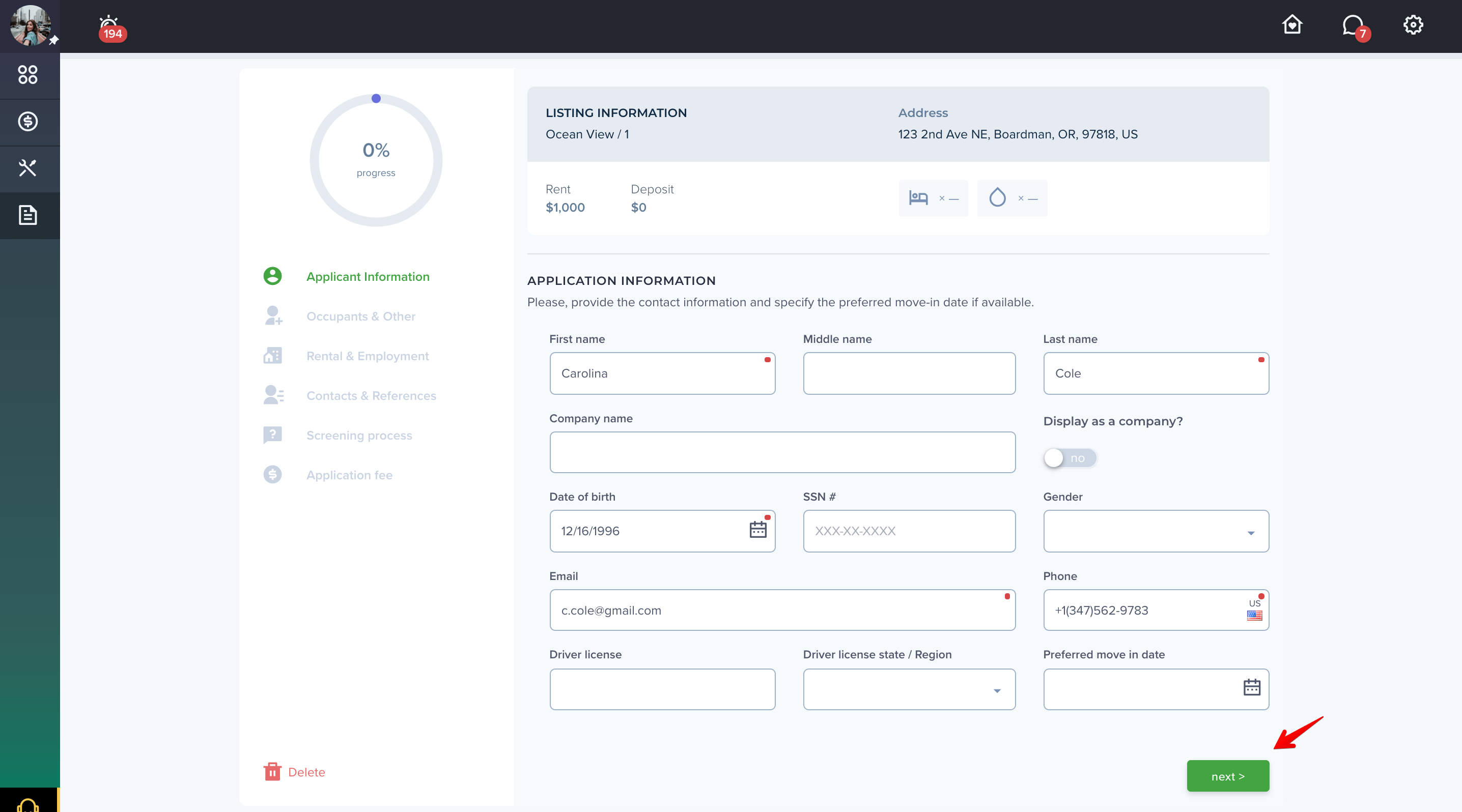Click the Company name field

coord(782,452)
